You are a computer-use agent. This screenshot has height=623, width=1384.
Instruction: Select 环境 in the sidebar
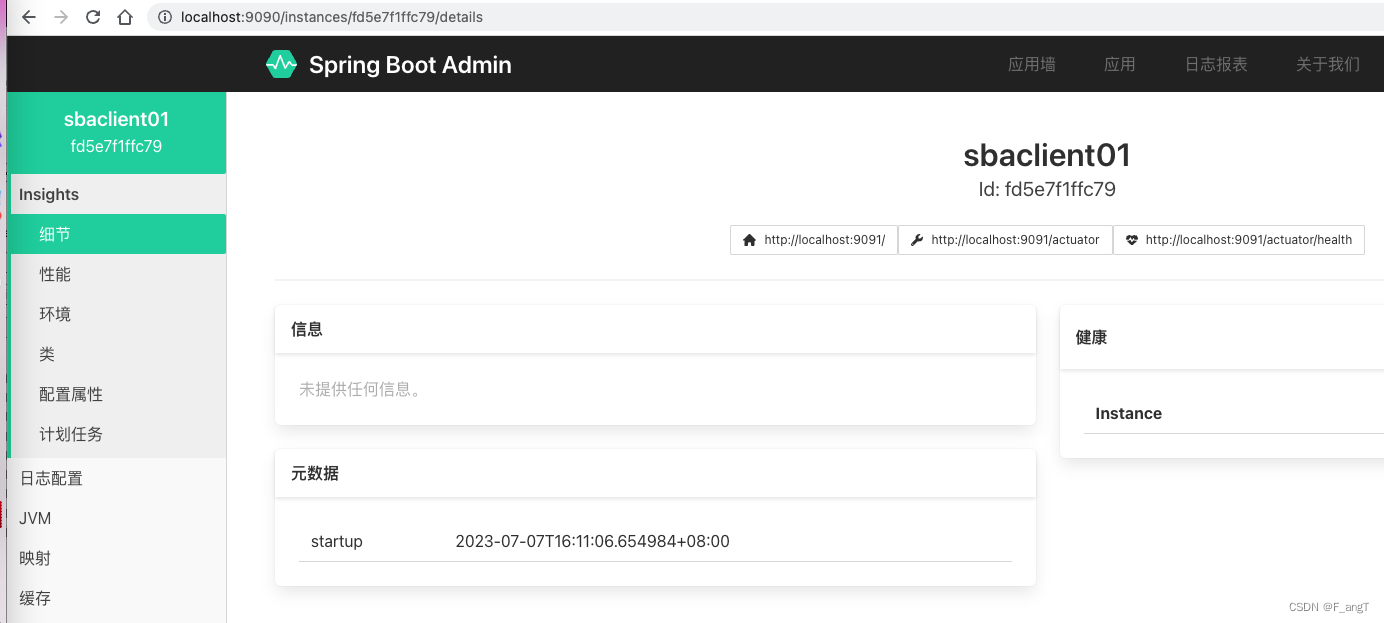coord(117,314)
